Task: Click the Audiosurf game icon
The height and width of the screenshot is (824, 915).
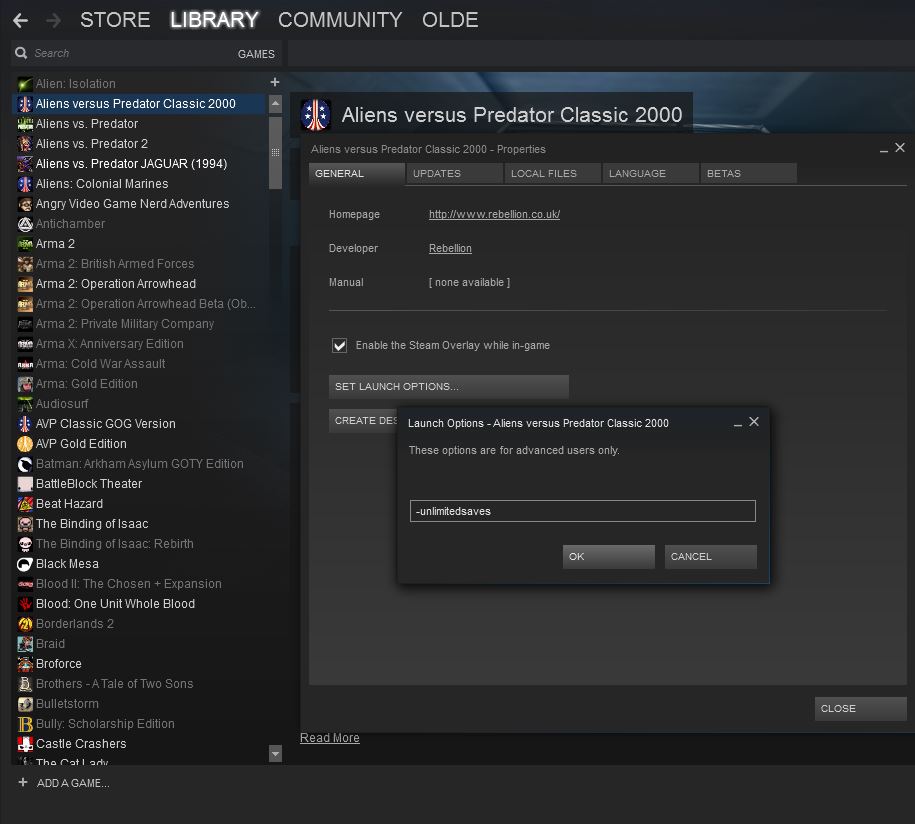Action: (x=26, y=404)
